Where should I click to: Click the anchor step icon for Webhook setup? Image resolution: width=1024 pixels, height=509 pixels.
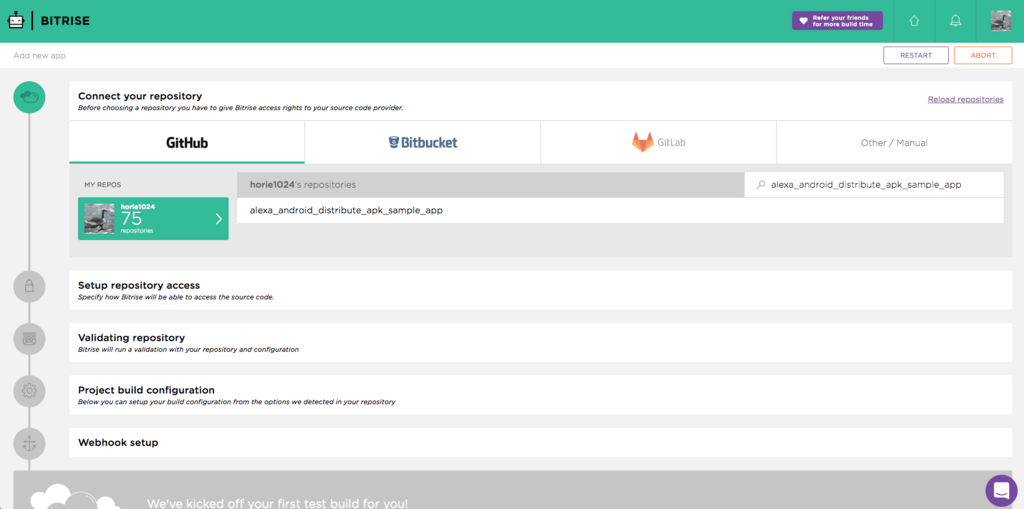(x=29, y=444)
